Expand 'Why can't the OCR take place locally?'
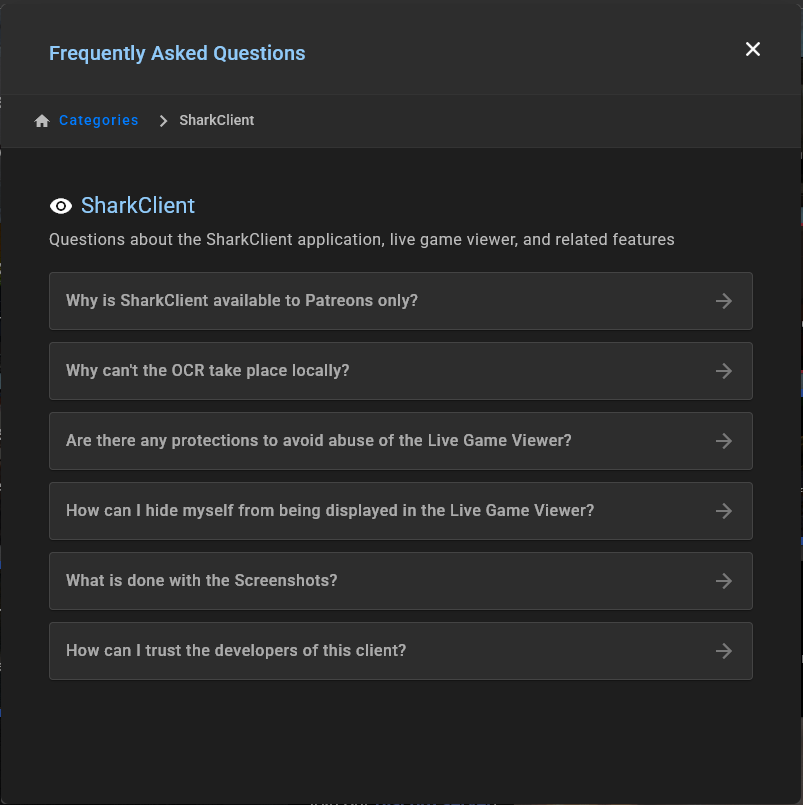The width and height of the screenshot is (803, 805). tap(208, 371)
